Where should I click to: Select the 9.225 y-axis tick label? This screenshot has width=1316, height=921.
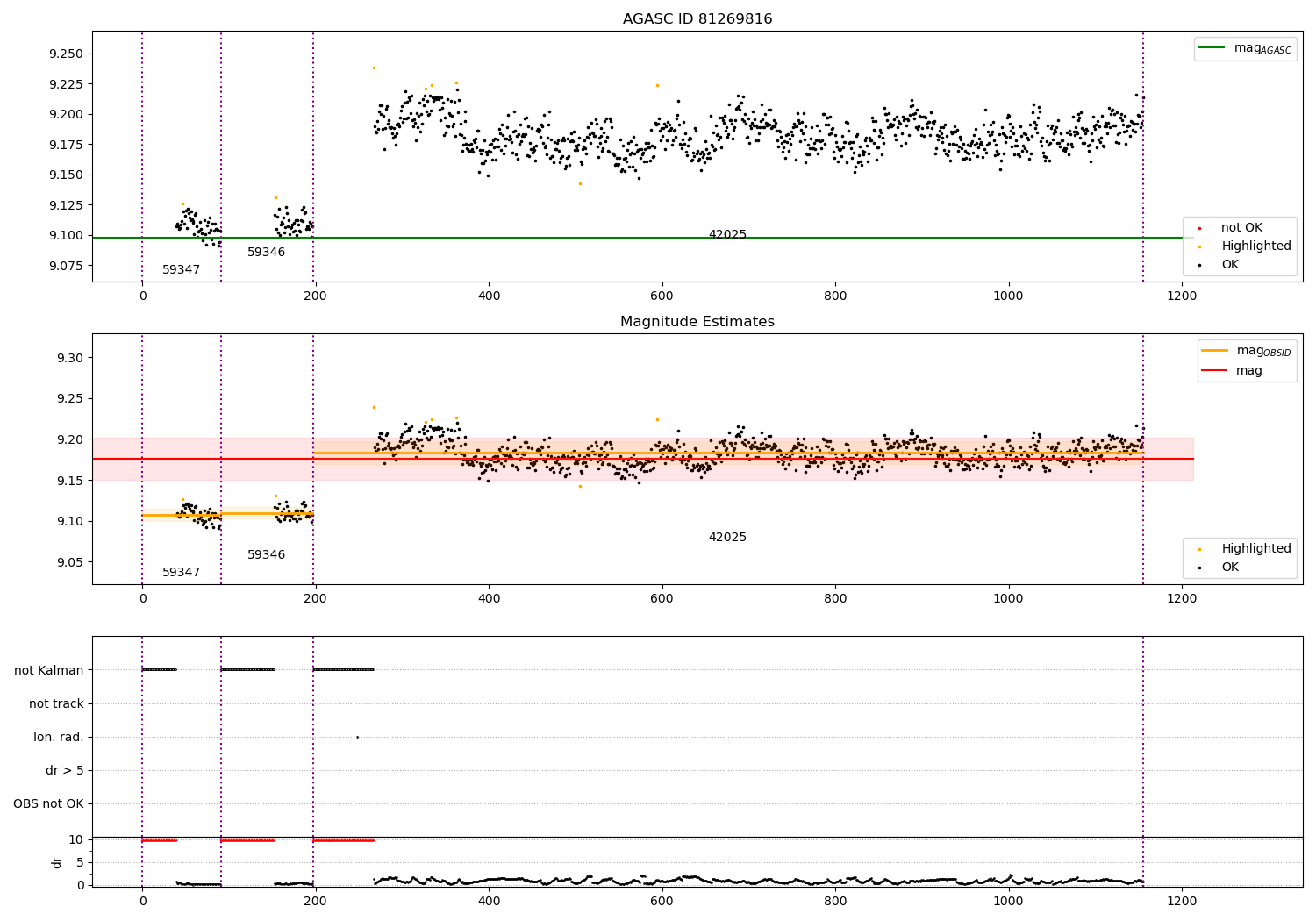(x=66, y=84)
